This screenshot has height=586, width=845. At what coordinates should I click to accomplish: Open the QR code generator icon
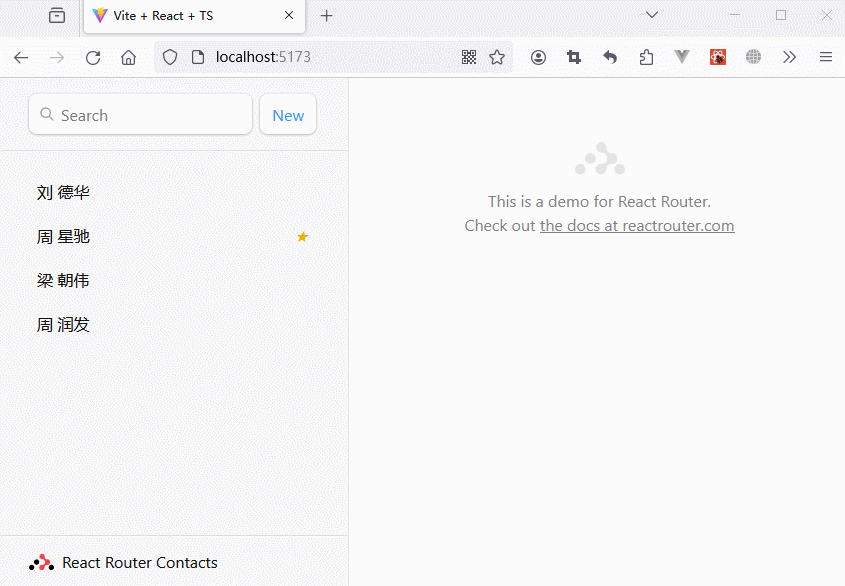tap(469, 58)
